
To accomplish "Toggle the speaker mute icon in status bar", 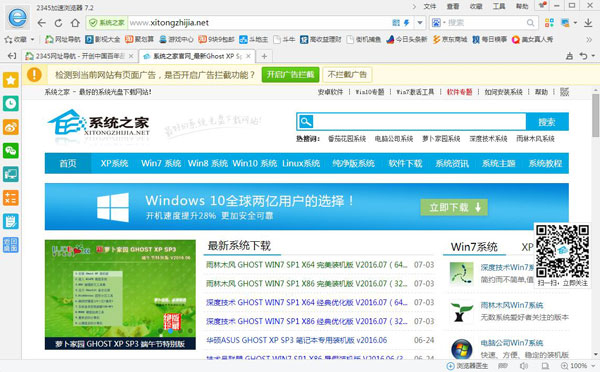I will coord(524,366).
